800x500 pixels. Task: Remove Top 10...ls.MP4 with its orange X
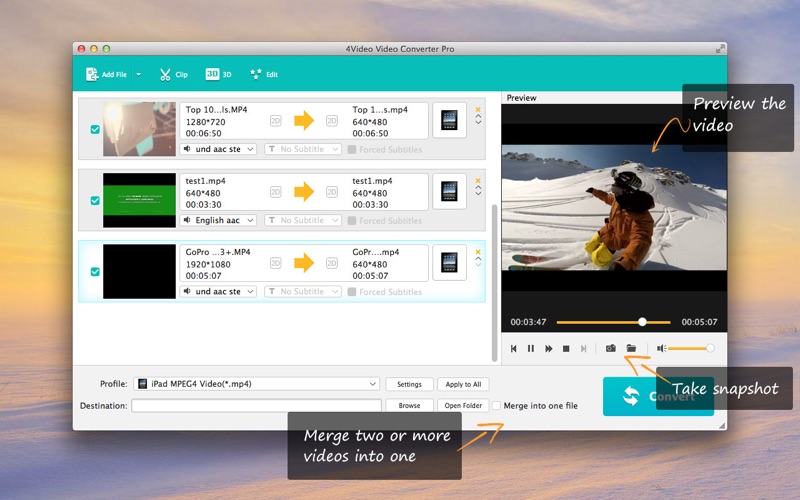pos(478,109)
